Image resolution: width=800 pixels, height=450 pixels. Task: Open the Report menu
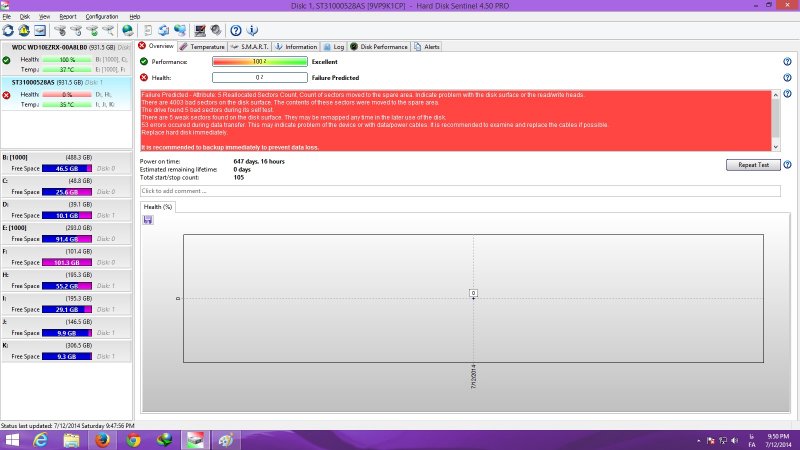(x=67, y=17)
